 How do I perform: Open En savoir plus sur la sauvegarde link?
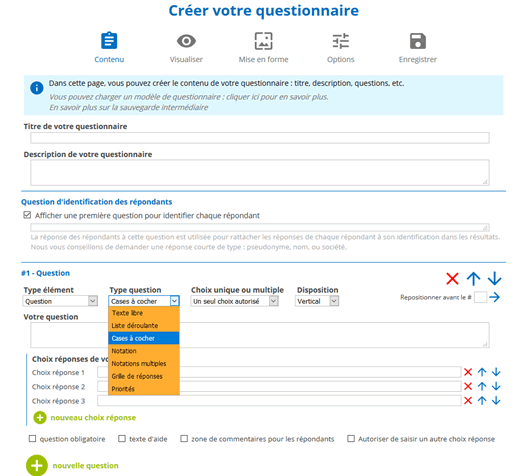click(128, 107)
